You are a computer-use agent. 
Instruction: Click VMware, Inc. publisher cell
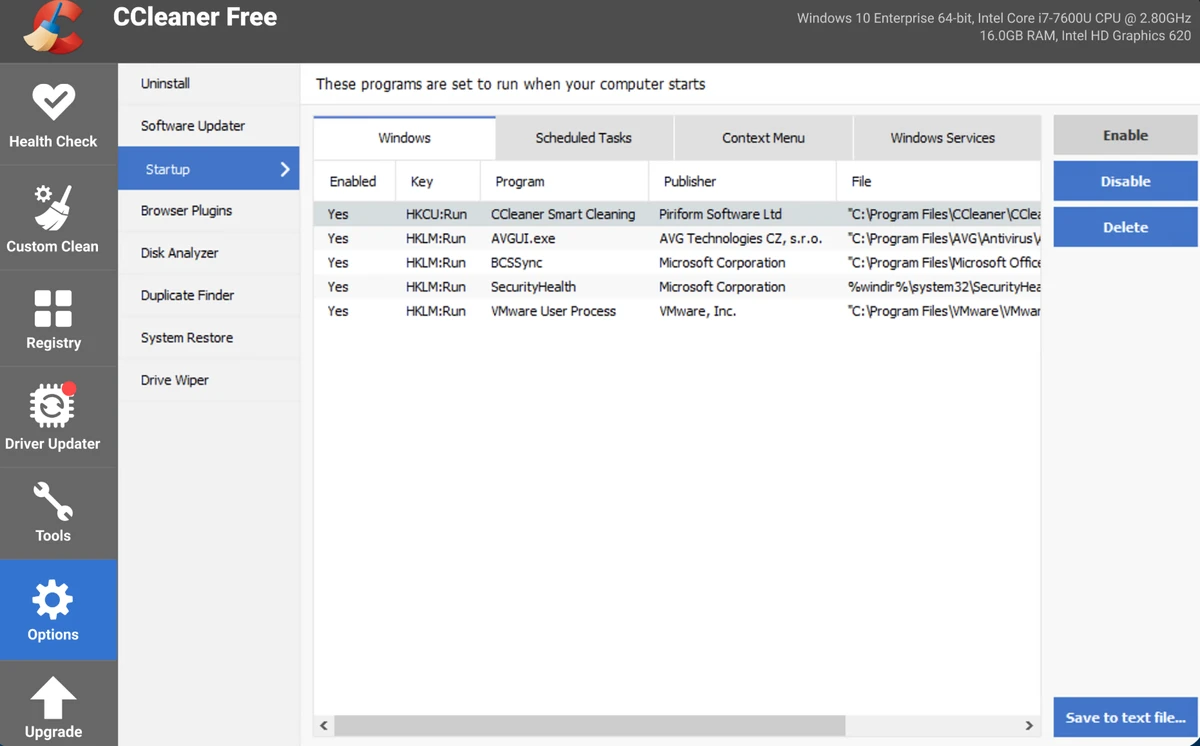(x=697, y=311)
